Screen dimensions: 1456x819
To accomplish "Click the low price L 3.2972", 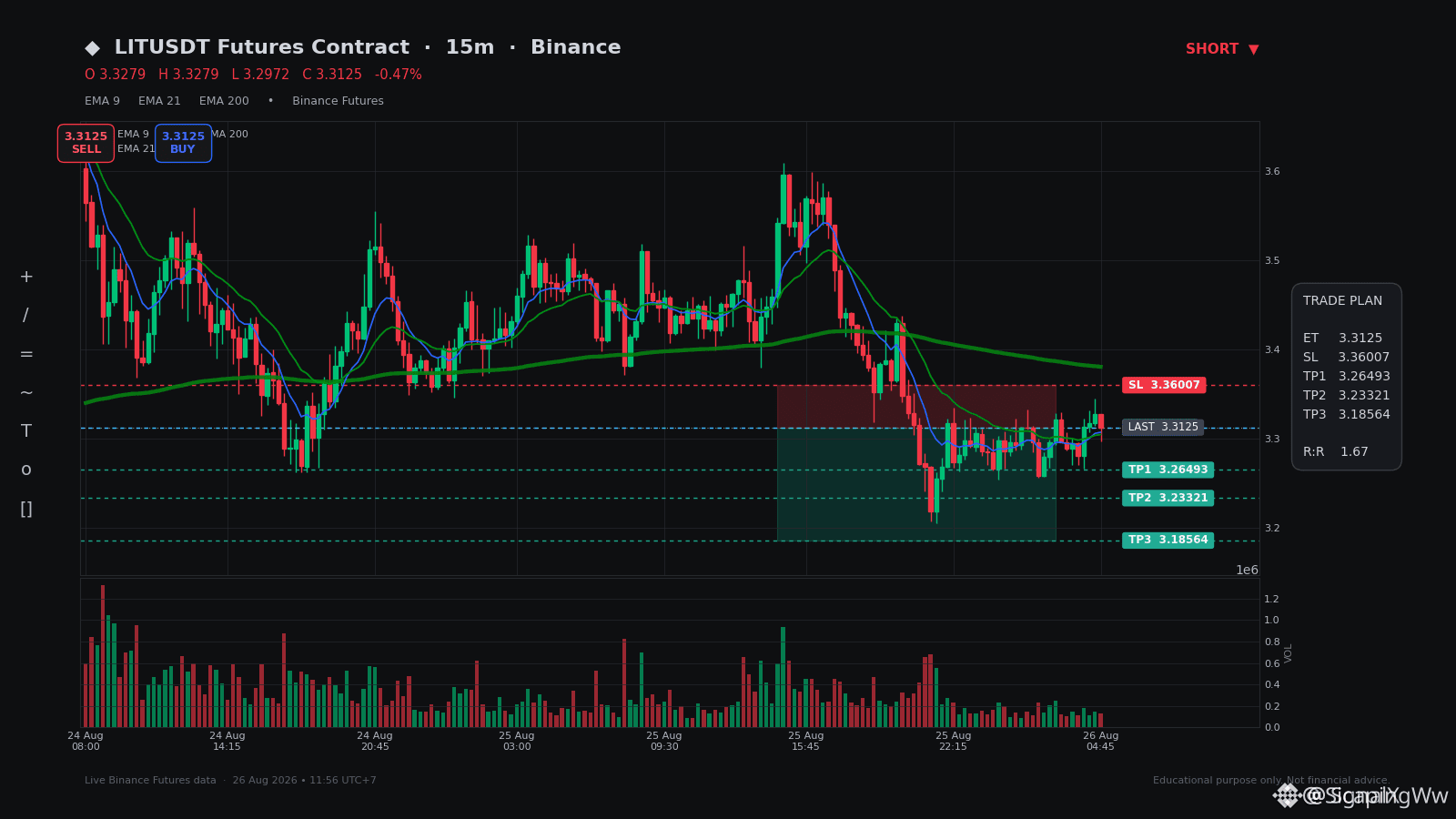I will 260,75.
